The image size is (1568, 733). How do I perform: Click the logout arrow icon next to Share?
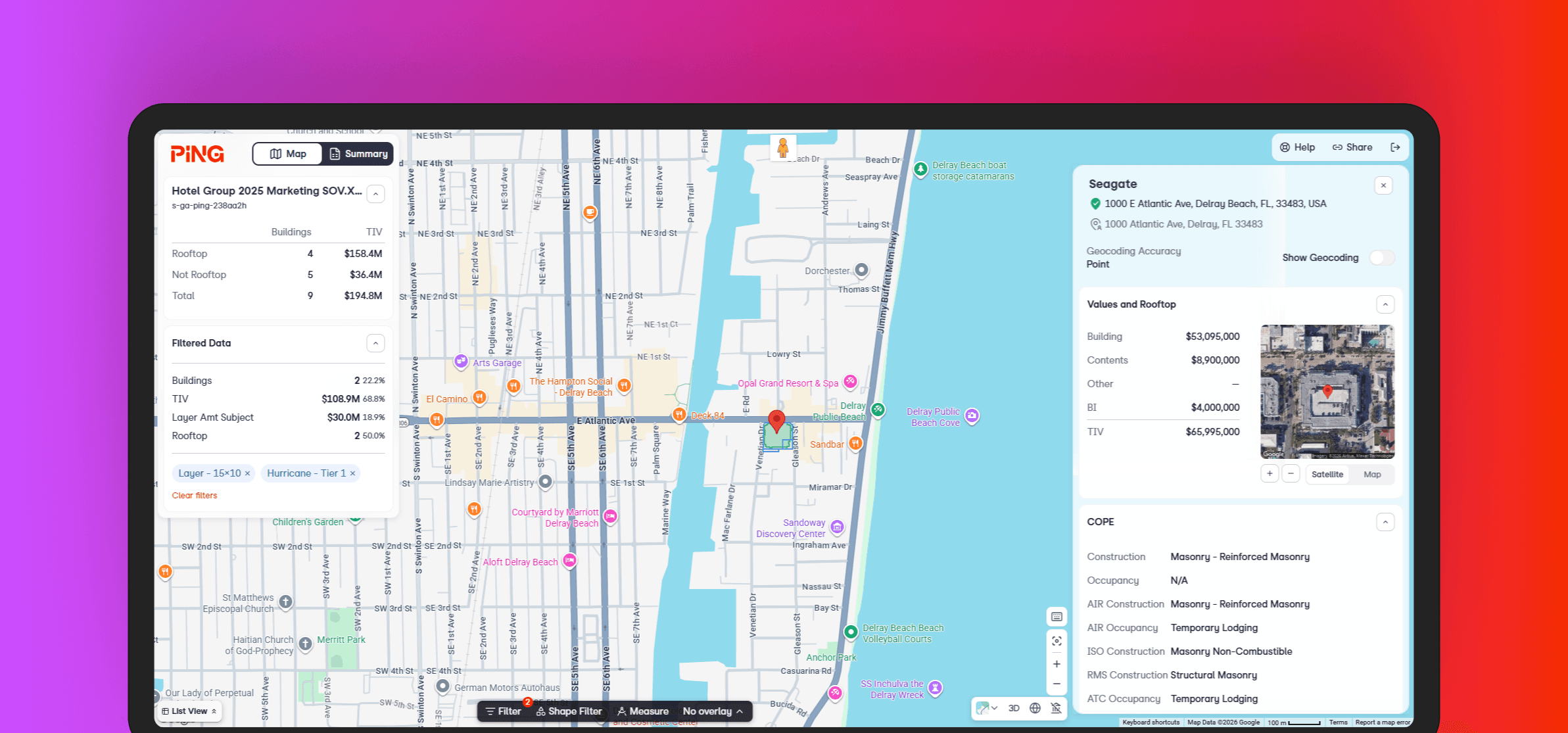click(x=1395, y=147)
